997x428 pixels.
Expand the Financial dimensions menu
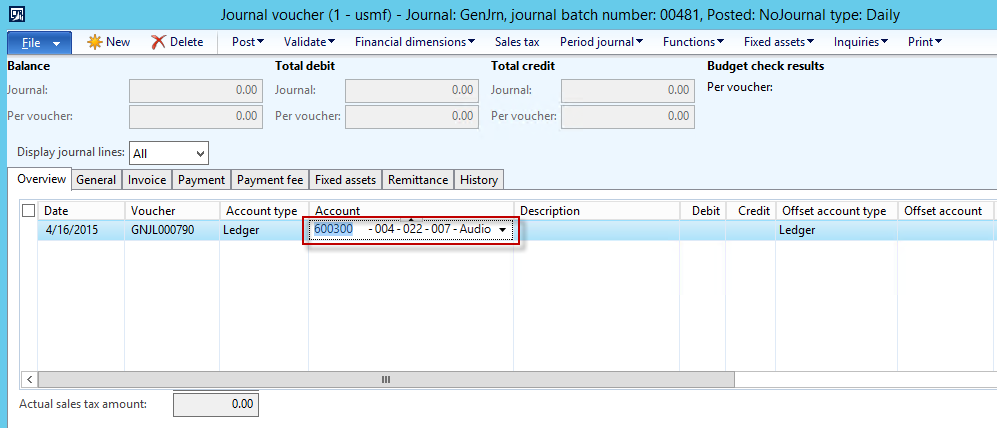[x=415, y=42]
